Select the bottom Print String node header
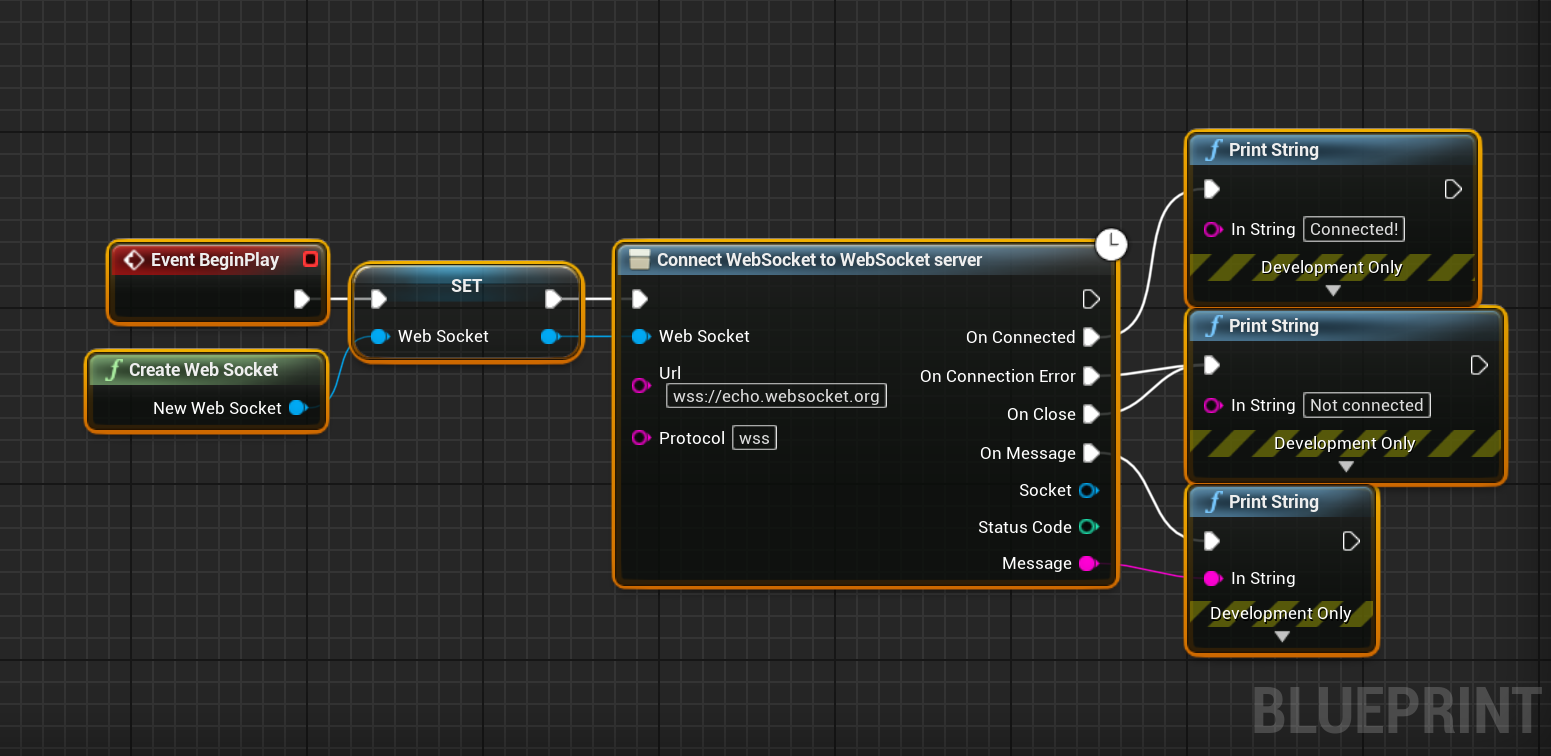This screenshot has width=1551, height=756. point(1281,502)
